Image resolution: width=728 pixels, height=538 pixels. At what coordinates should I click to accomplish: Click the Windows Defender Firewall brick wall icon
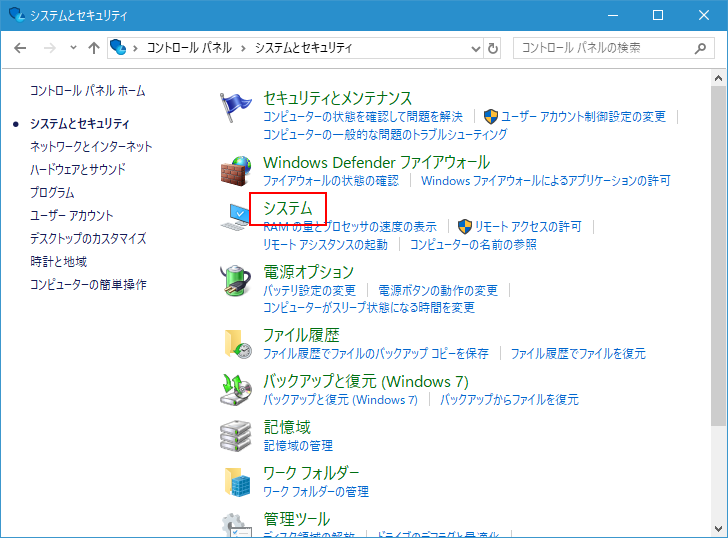[x=236, y=171]
